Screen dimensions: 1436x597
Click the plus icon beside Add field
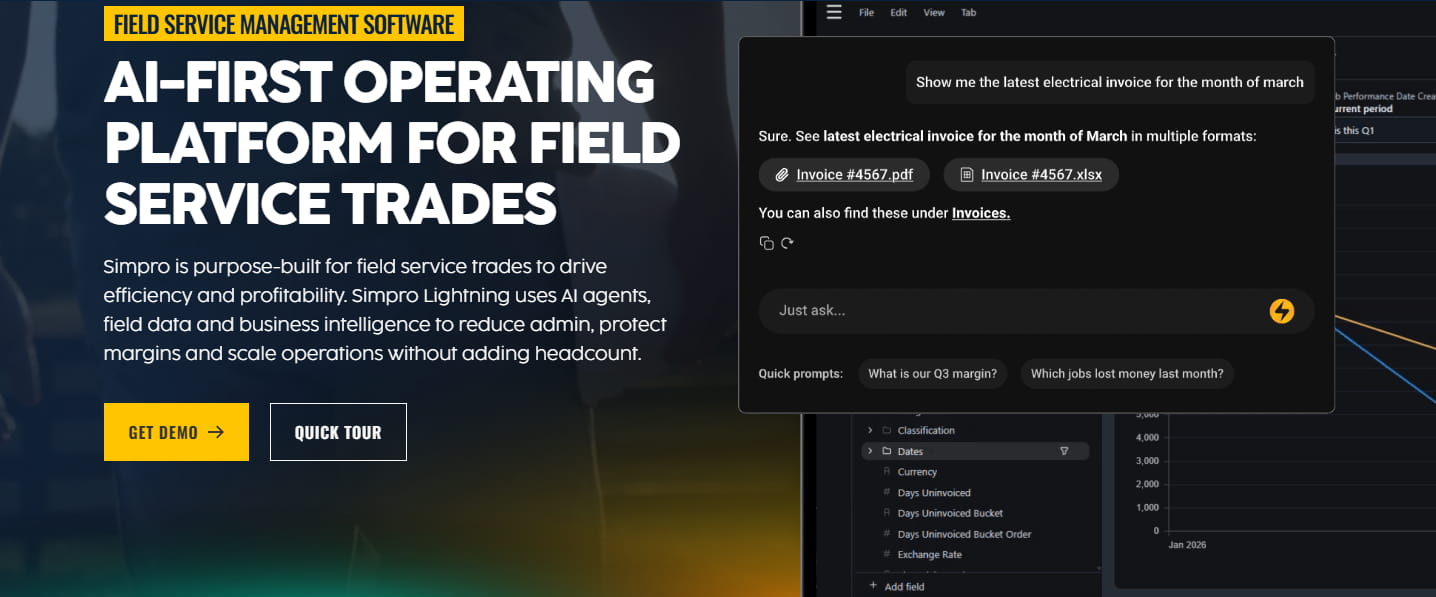click(873, 586)
